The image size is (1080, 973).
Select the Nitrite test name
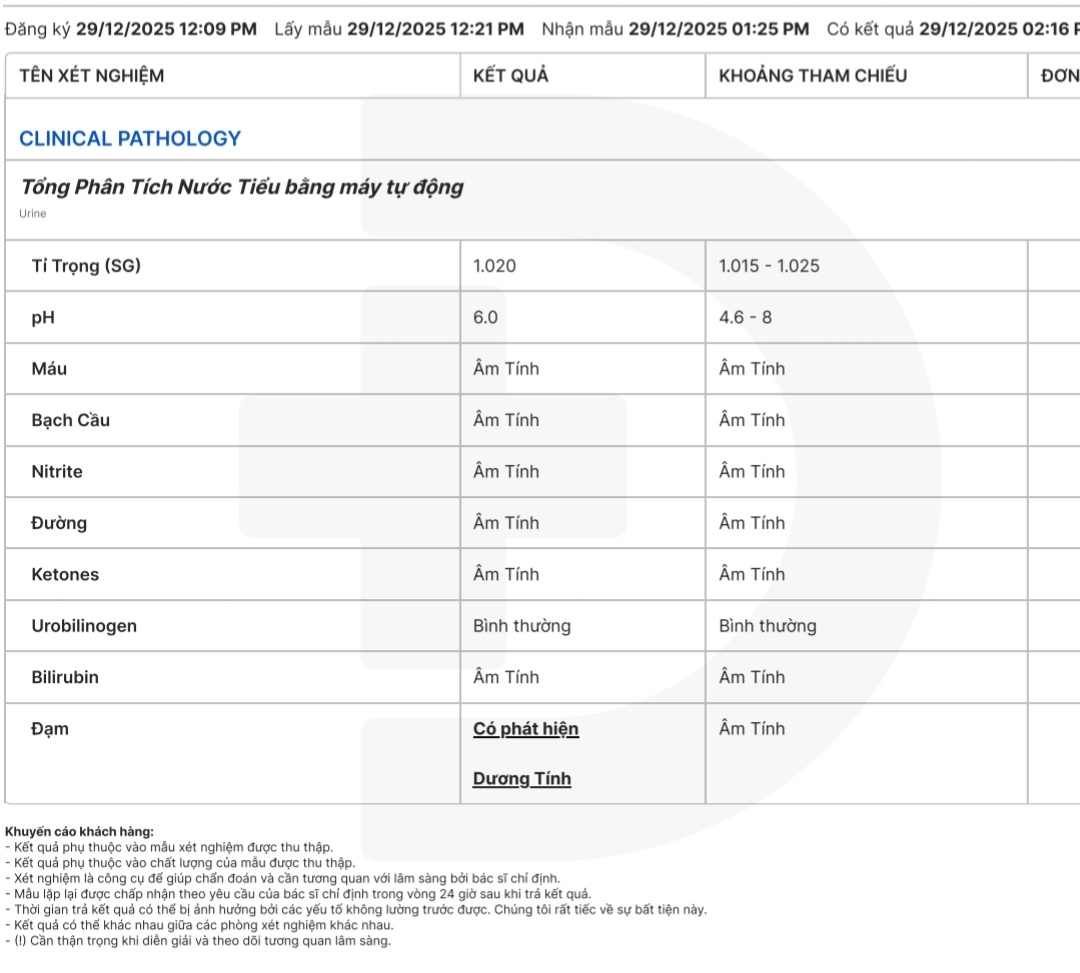[57, 472]
